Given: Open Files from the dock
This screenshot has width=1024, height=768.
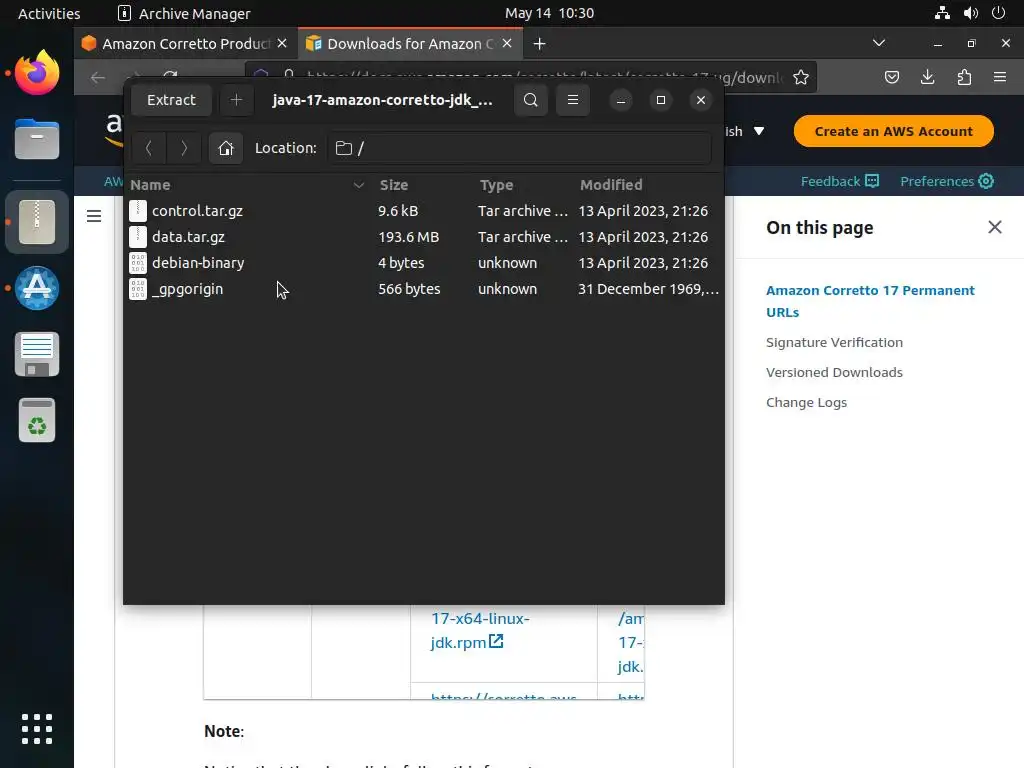Looking at the screenshot, I should click(37, 139).
